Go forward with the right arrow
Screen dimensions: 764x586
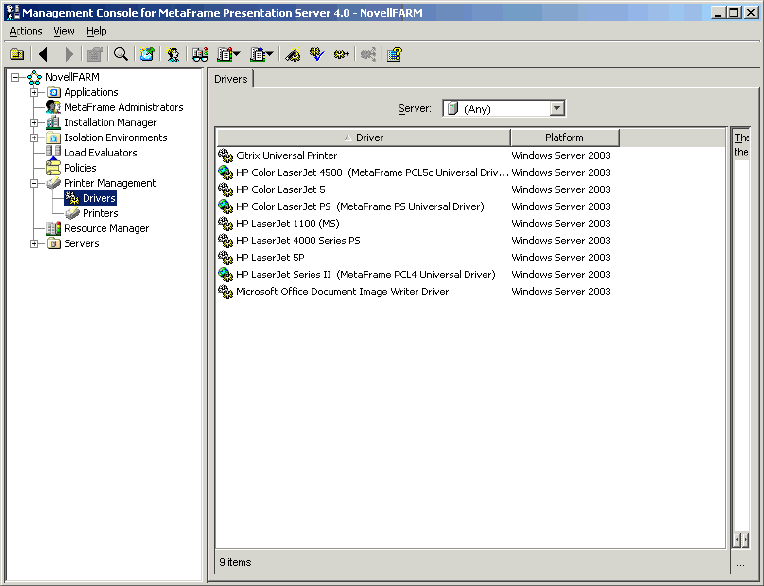tap(69, 54)
